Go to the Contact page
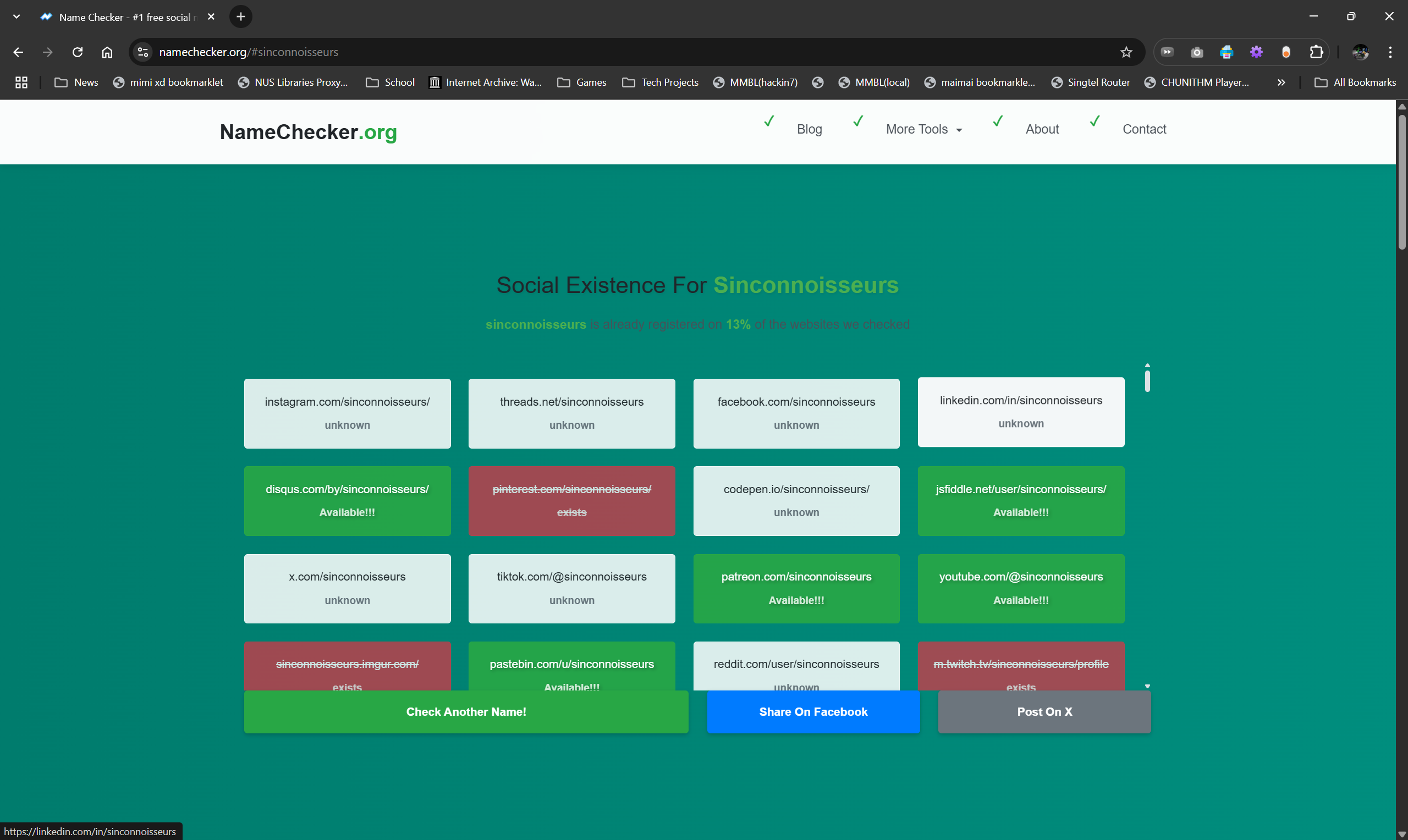Image resolution: width=1408 pixels, height=840 pixels. point(1143,129)
